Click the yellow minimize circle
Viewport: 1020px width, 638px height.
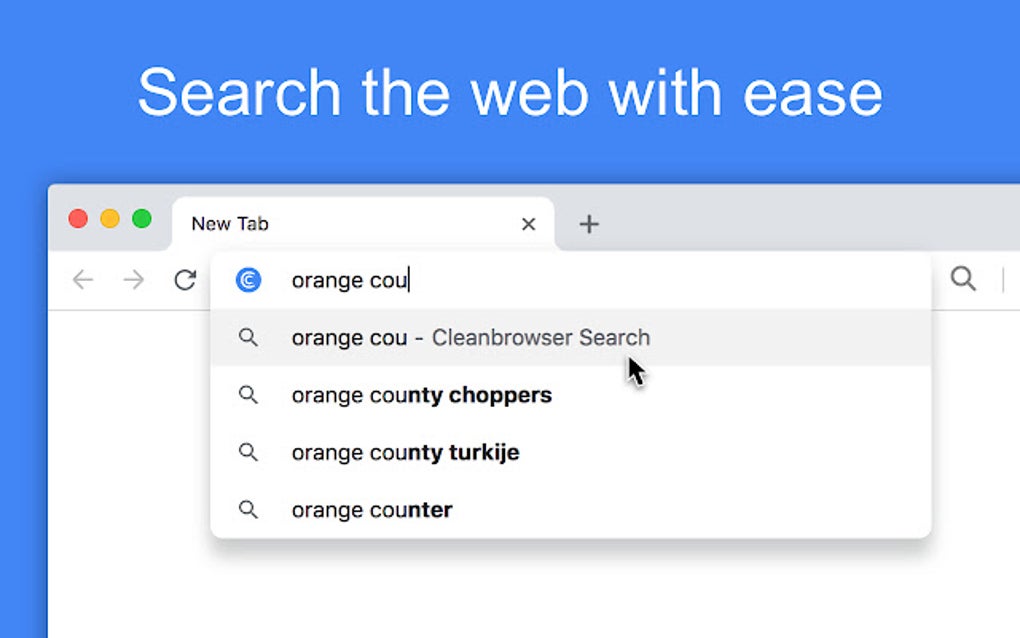coord(110,218)
